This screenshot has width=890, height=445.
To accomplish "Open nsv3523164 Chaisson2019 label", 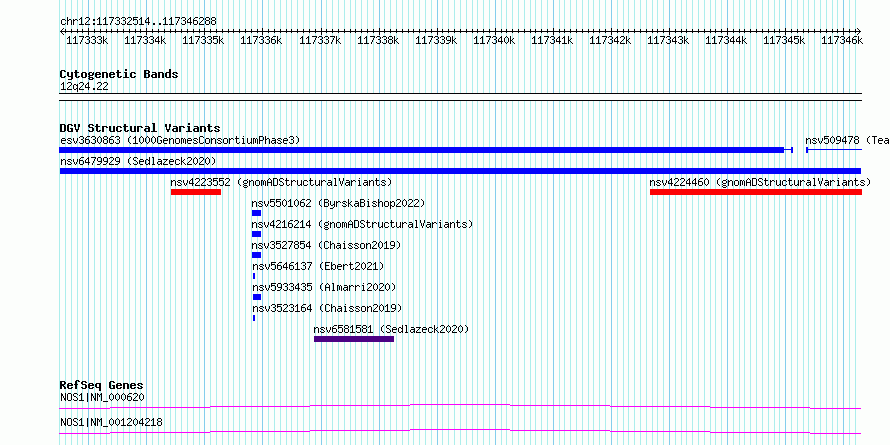I will (327, 309).
